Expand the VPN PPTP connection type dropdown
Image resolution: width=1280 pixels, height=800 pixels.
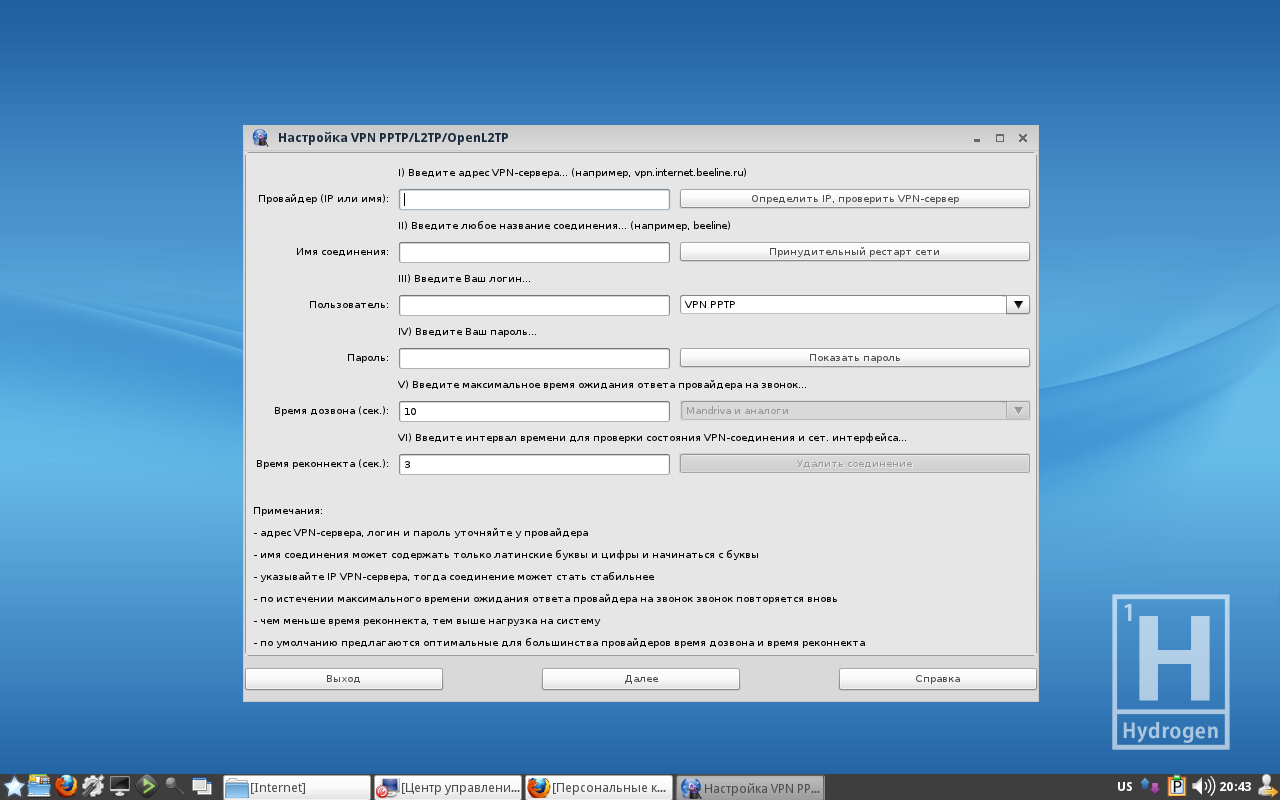[1017, 305]
